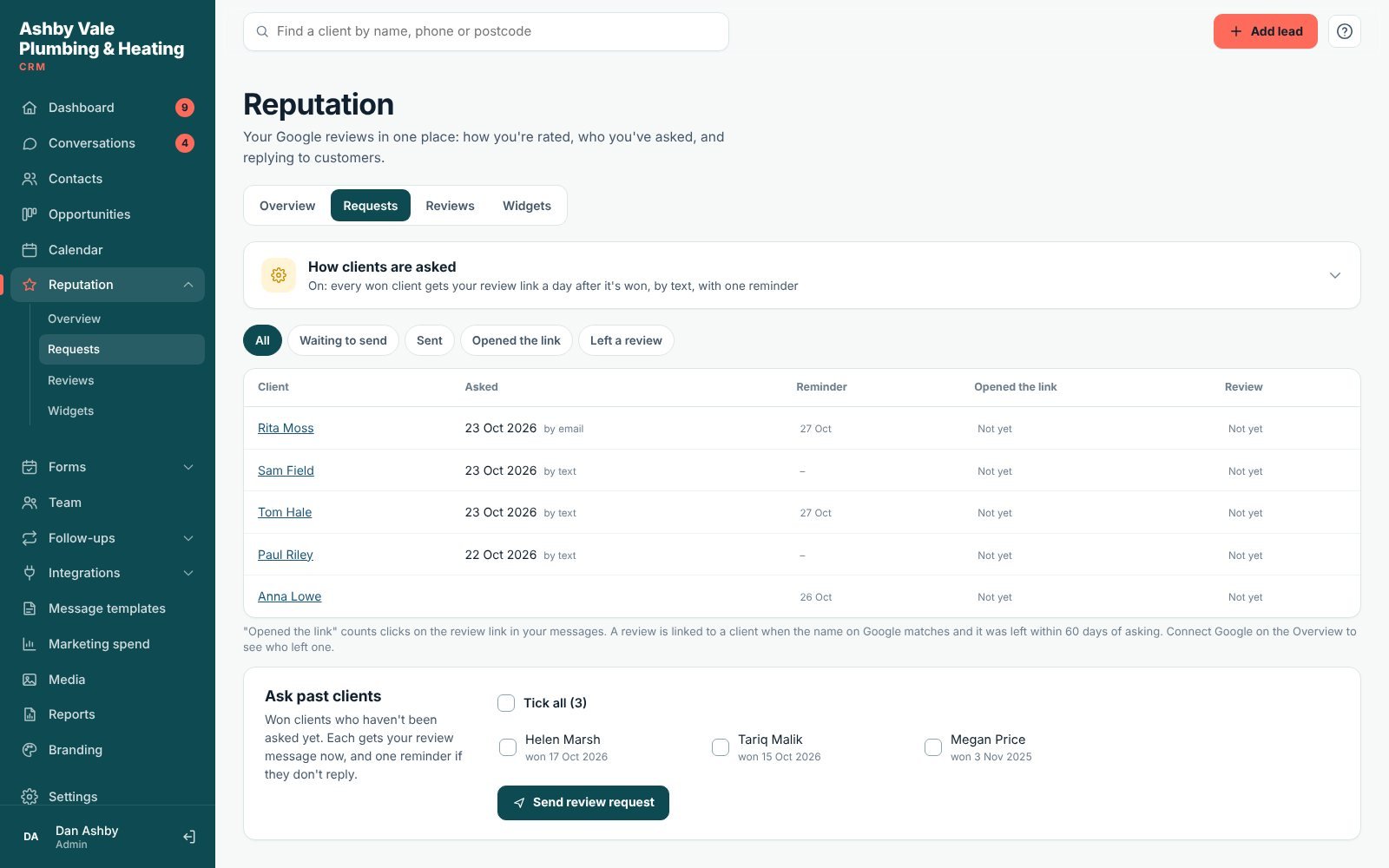The image size is (1389, 868).
Task: Click the gear icon in How clients are asked
Action: (x=279, y=275)
